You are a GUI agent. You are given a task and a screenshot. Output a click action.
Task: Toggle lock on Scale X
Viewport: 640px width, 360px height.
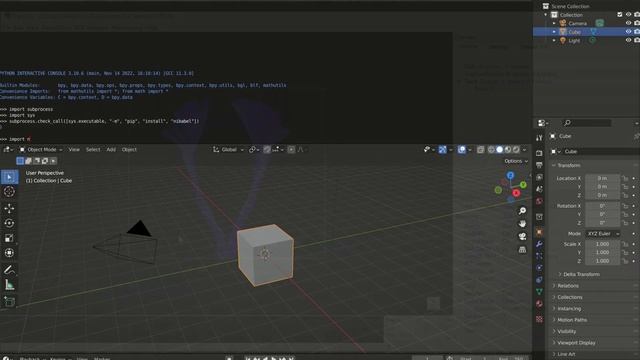point(625,244)
